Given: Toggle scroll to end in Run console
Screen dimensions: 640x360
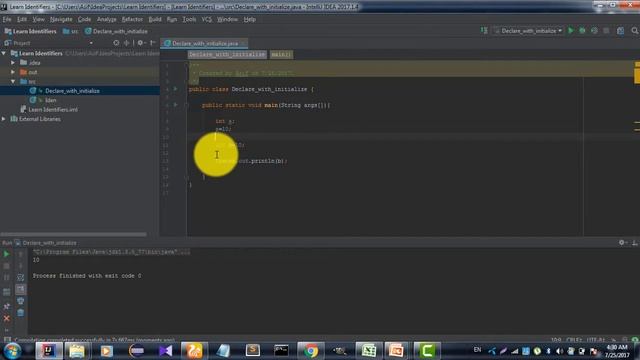Looking at the screenshot, I should click(20, 289).
